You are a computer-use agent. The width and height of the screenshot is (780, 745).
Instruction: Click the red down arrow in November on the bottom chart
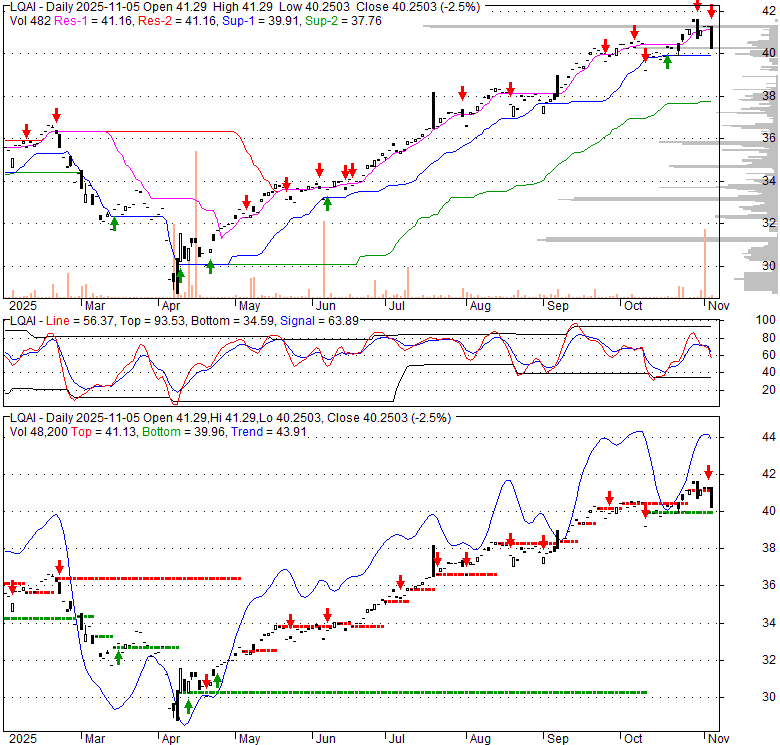[708, 471]
